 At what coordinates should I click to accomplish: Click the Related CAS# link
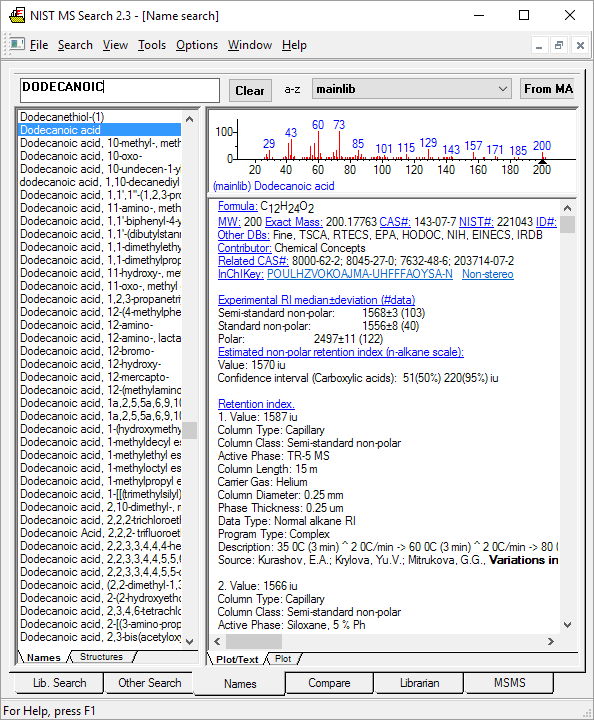[x=253, y=261]
